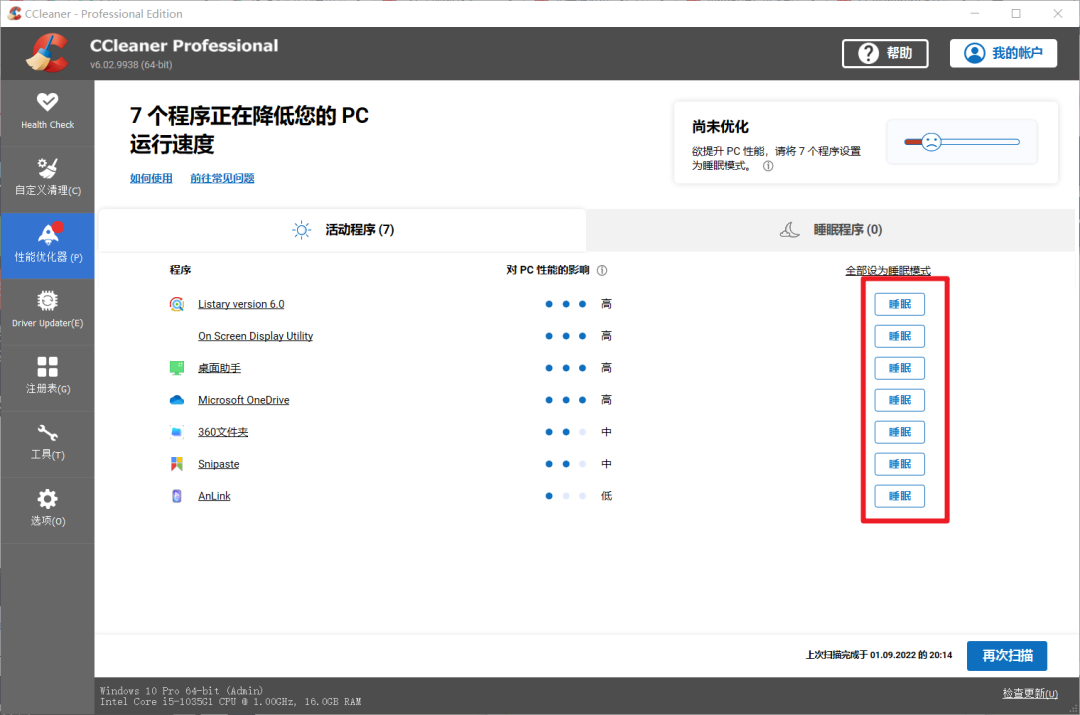This screenshot has height=715, width=1080.
Task: Click the last scan time text
Action: (879, 655)
